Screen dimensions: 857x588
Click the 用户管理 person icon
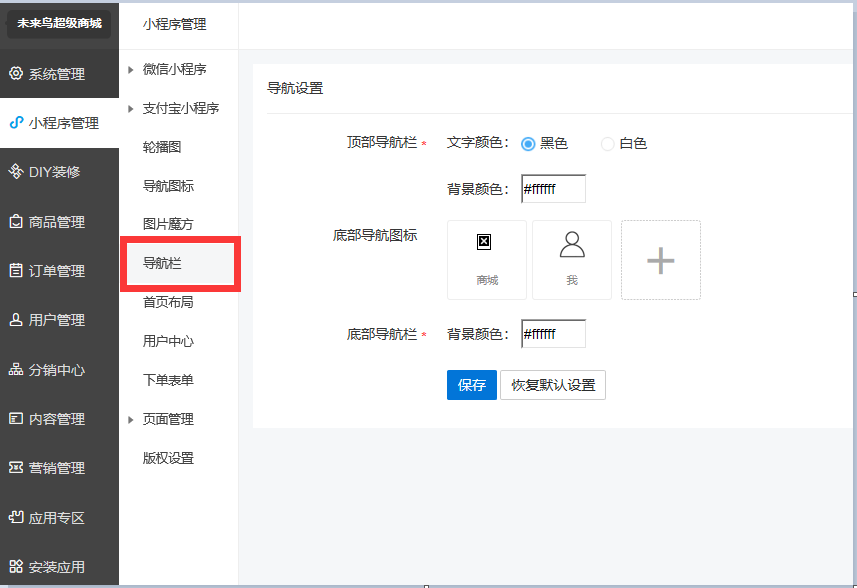15,320
